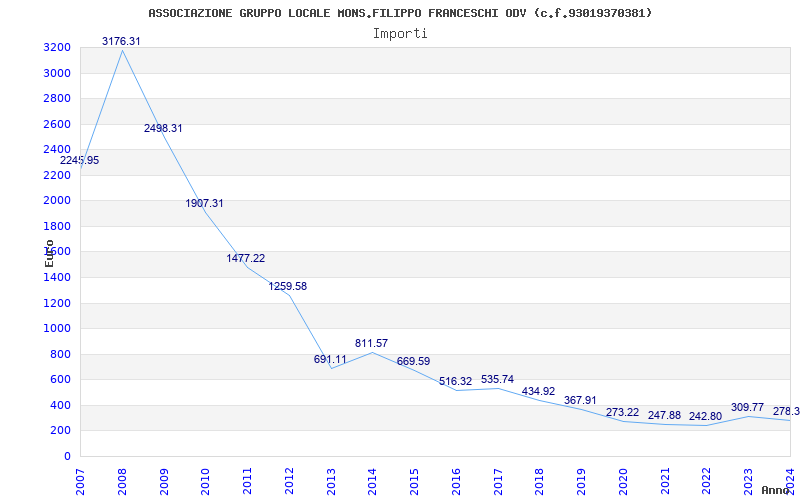Select the data label 691.11
Image resolution: width=800 pixels, height=500 pixels.
click(330, 359)
